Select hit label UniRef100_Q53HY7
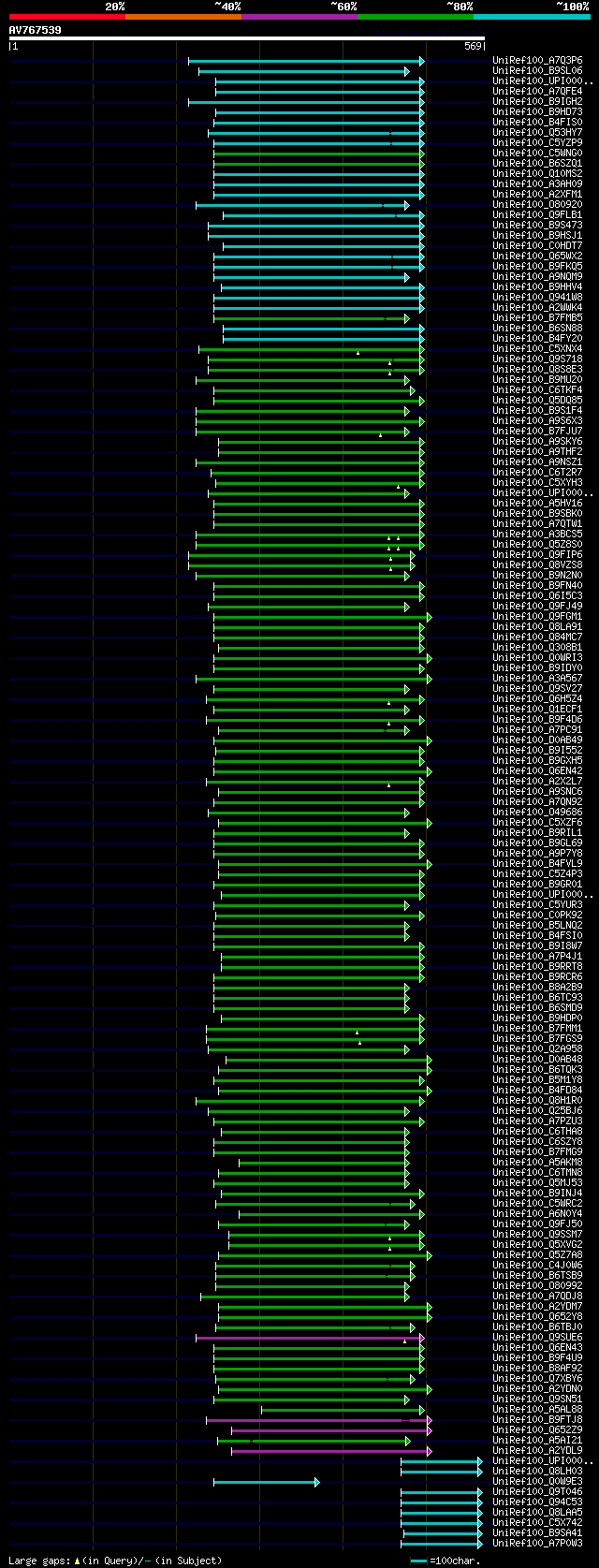This screenshot has width=599, height=1568. (537, 133)
